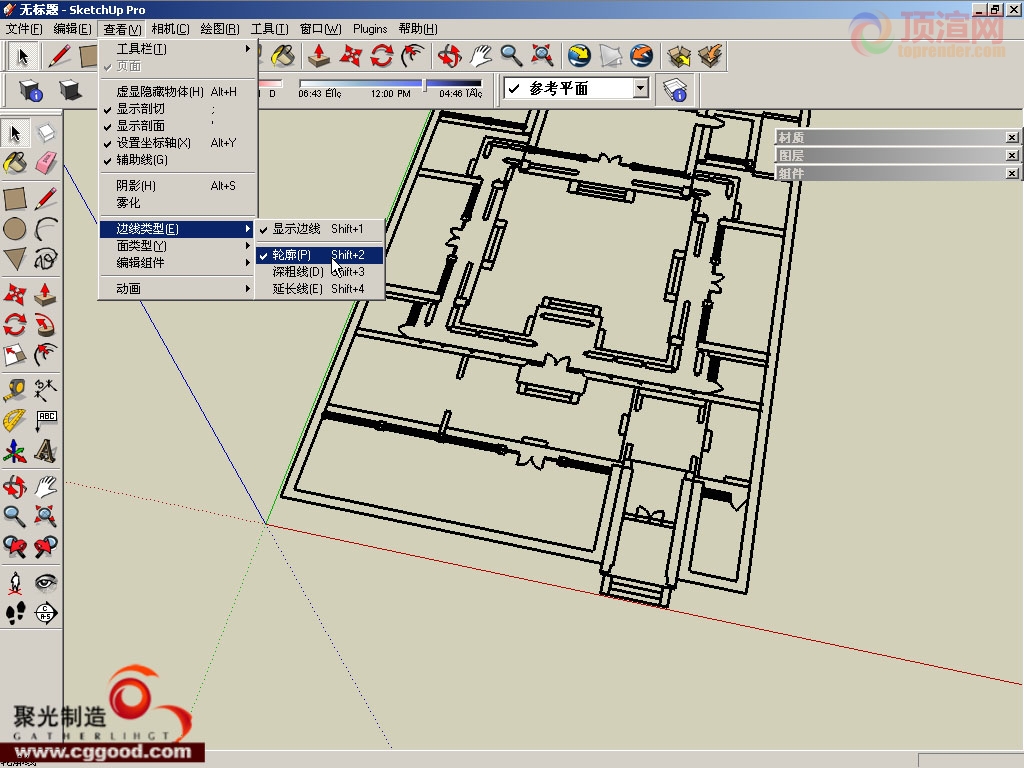Click Get Models box icon in top toolbar
Image resolution: width=1024 pixels, height=768 pixels.
(679, 56)
